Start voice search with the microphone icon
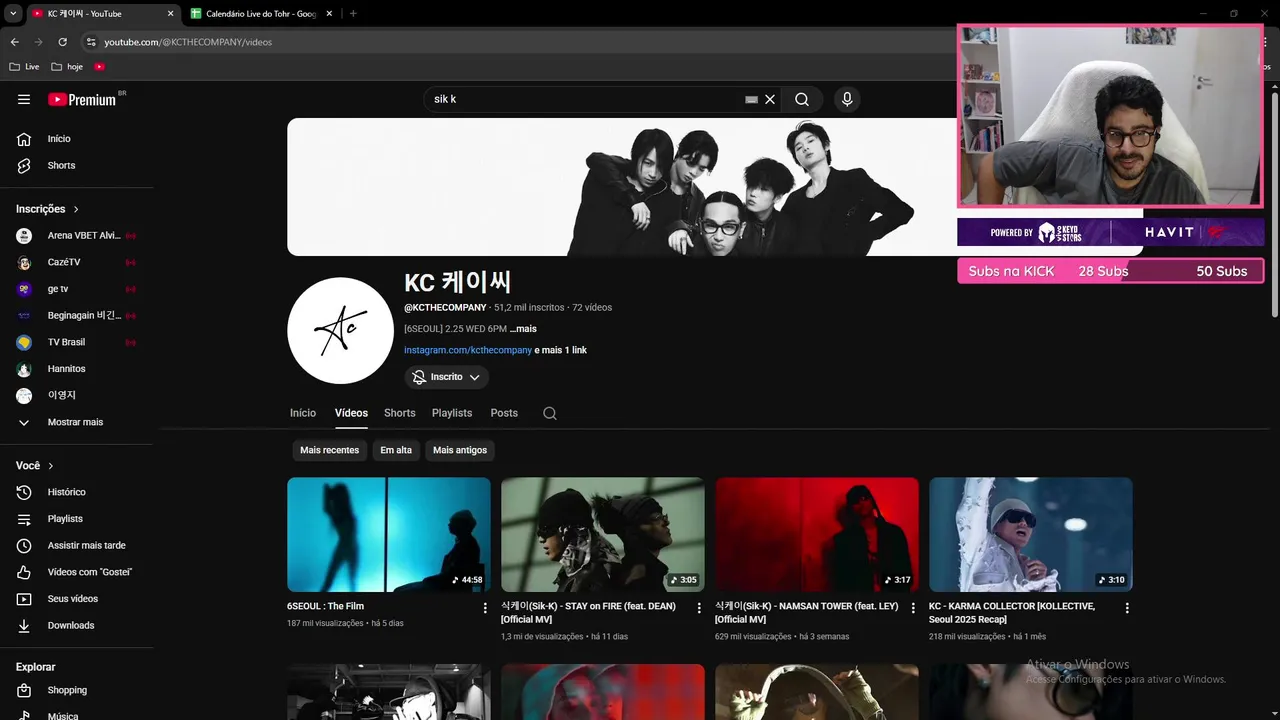Viewport: 1280px width, 720px height. pos(847,99)
